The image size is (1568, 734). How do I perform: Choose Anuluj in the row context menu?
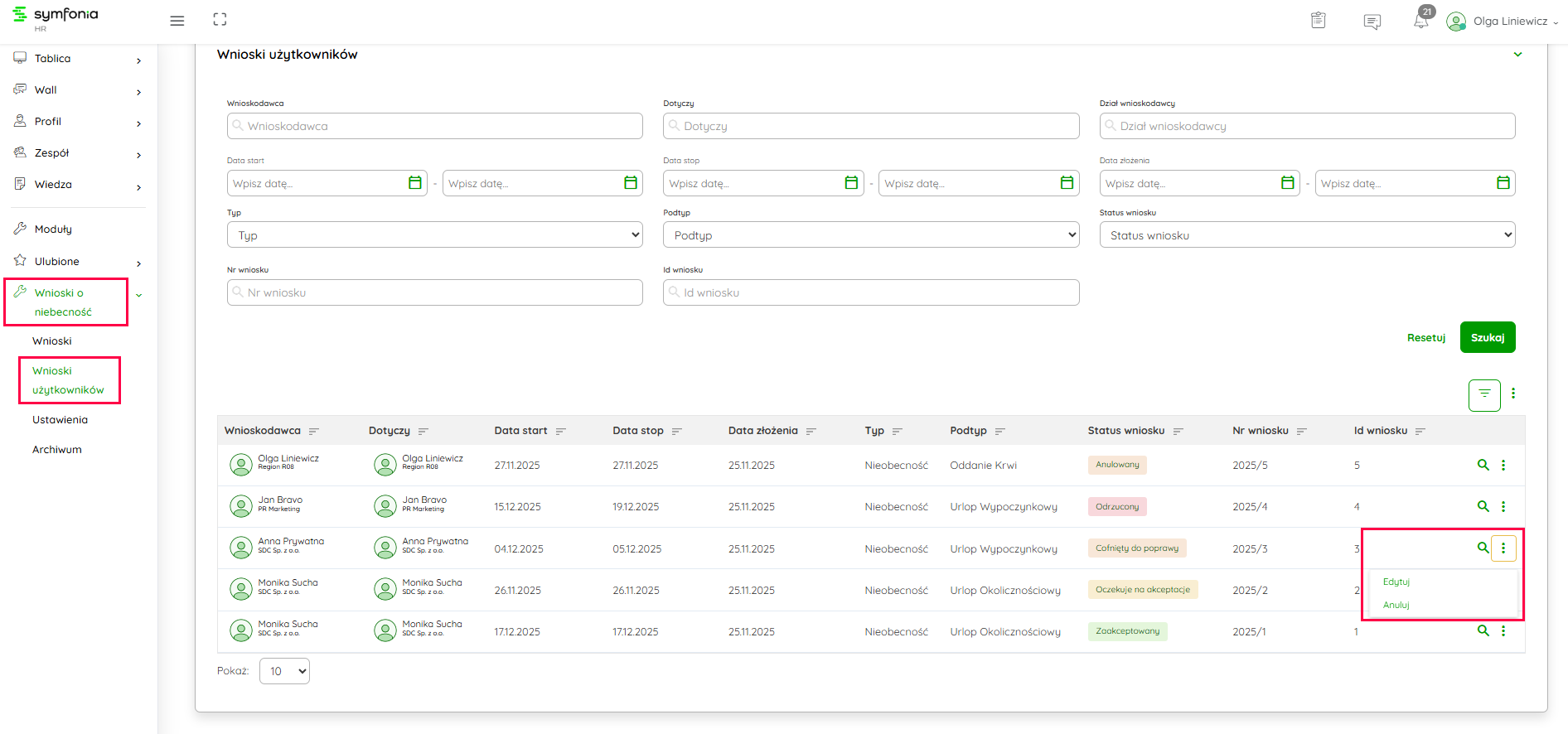[x=1396, y=605]
